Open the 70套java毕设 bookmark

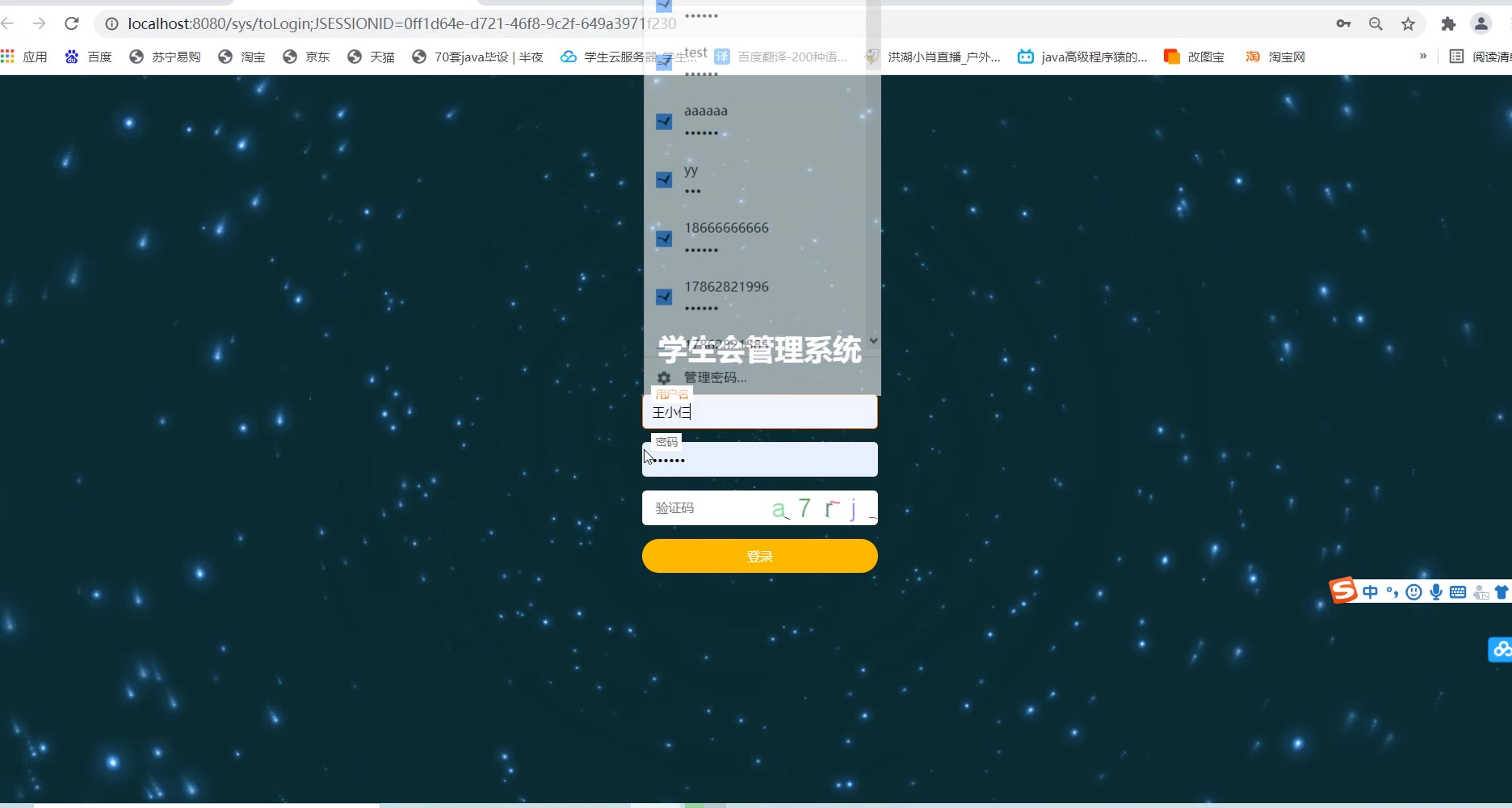[477, 57]
